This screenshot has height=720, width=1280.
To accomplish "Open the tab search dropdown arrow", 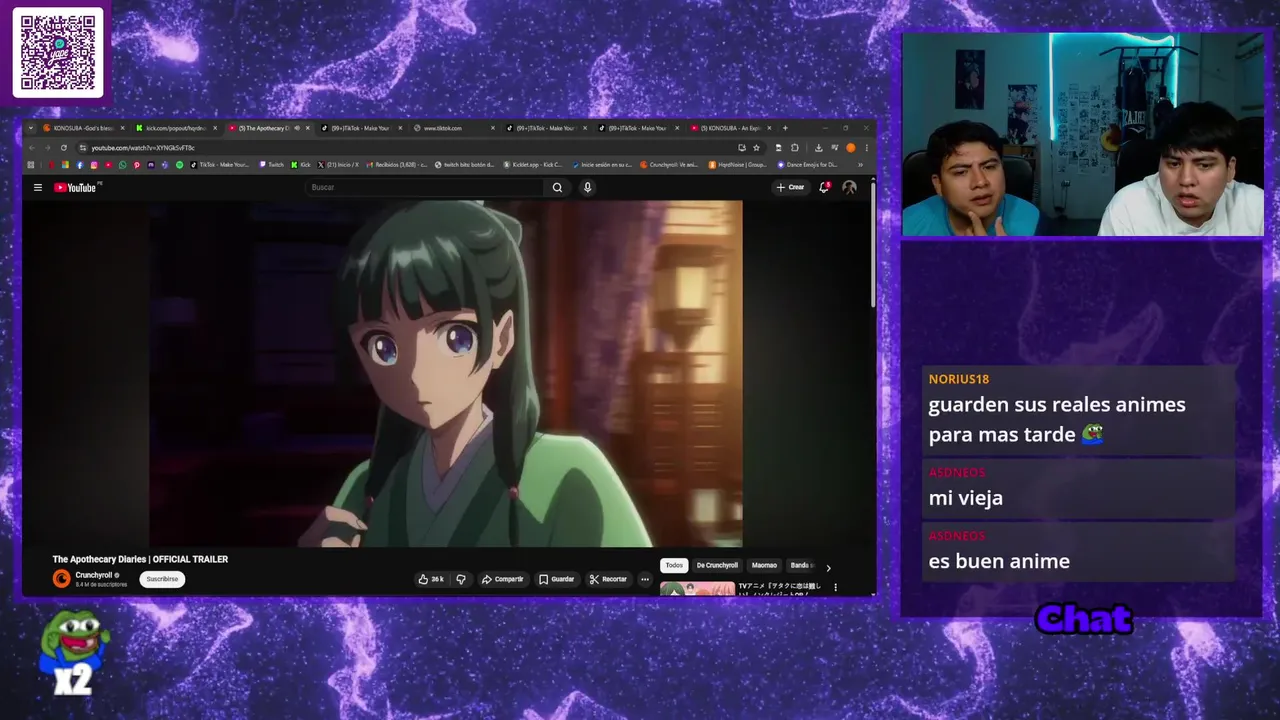I will [31, 128].
